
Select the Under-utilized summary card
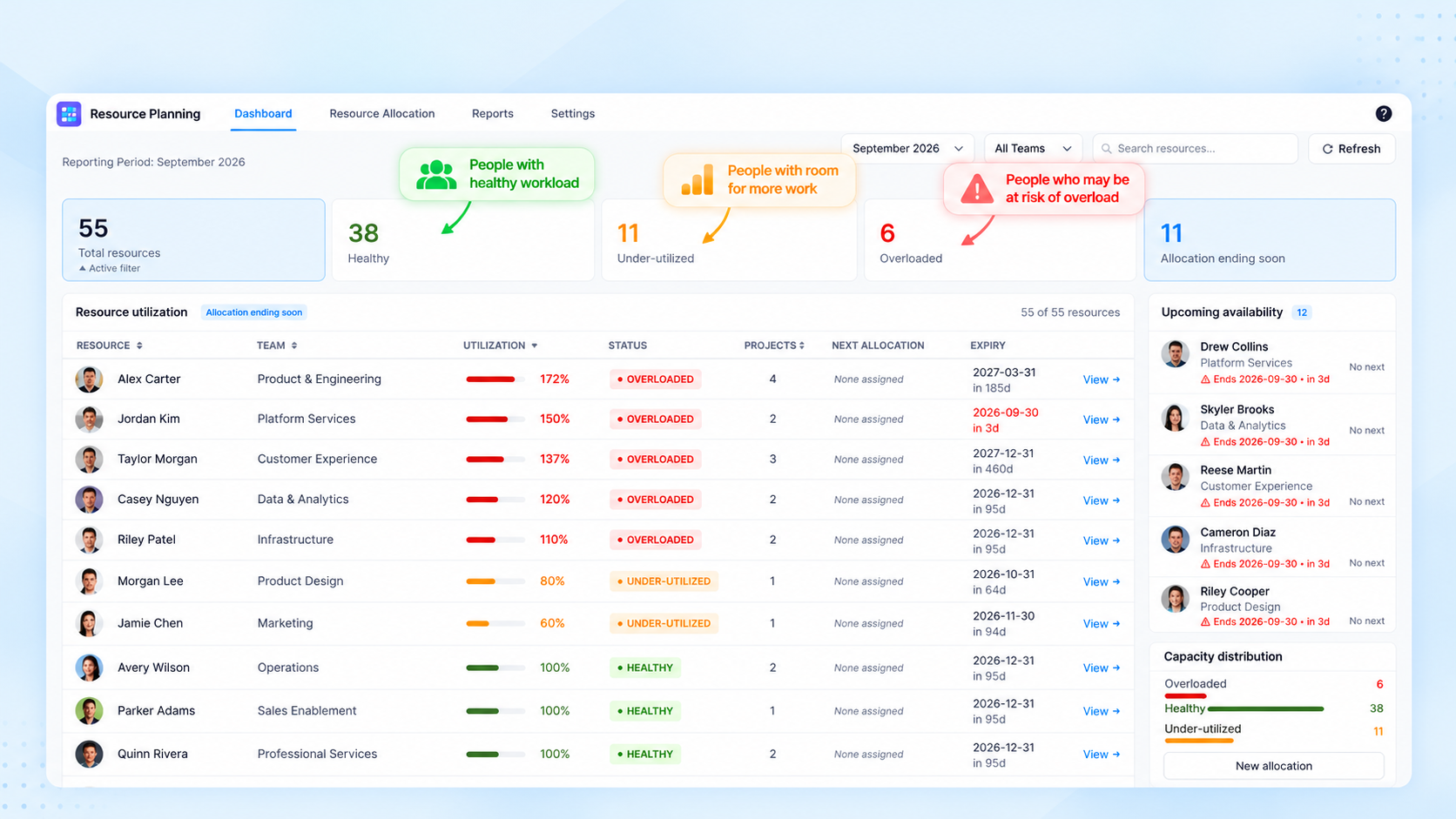pos(729,240)
